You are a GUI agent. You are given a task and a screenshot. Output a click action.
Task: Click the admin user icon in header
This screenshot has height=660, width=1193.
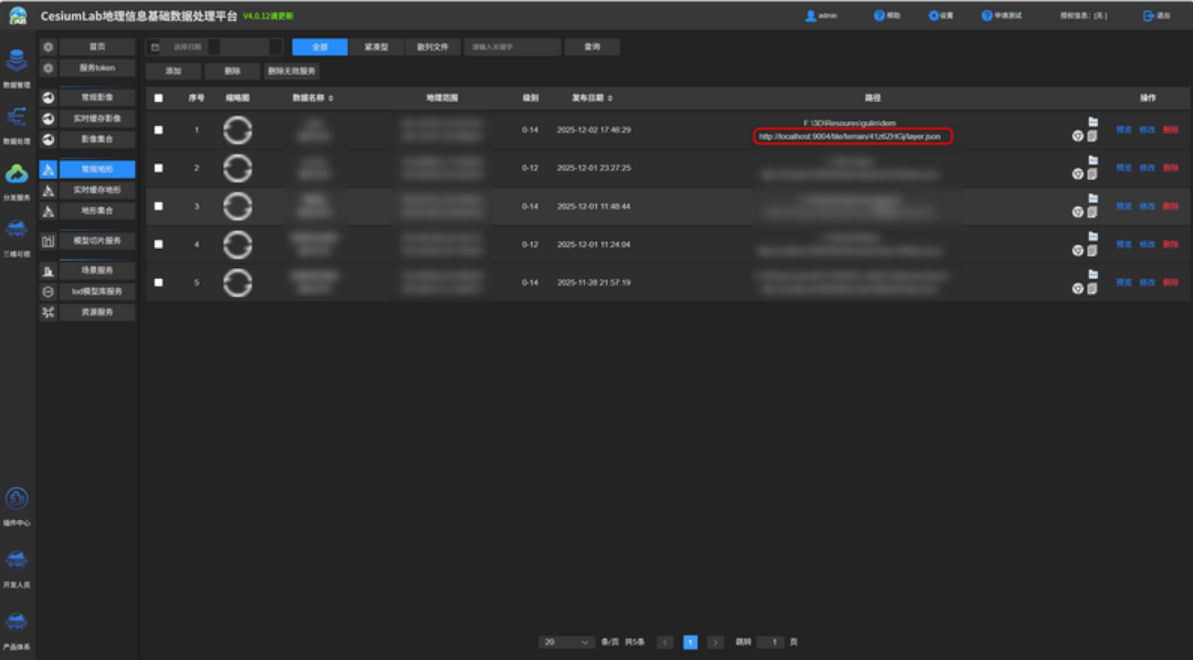810,15
